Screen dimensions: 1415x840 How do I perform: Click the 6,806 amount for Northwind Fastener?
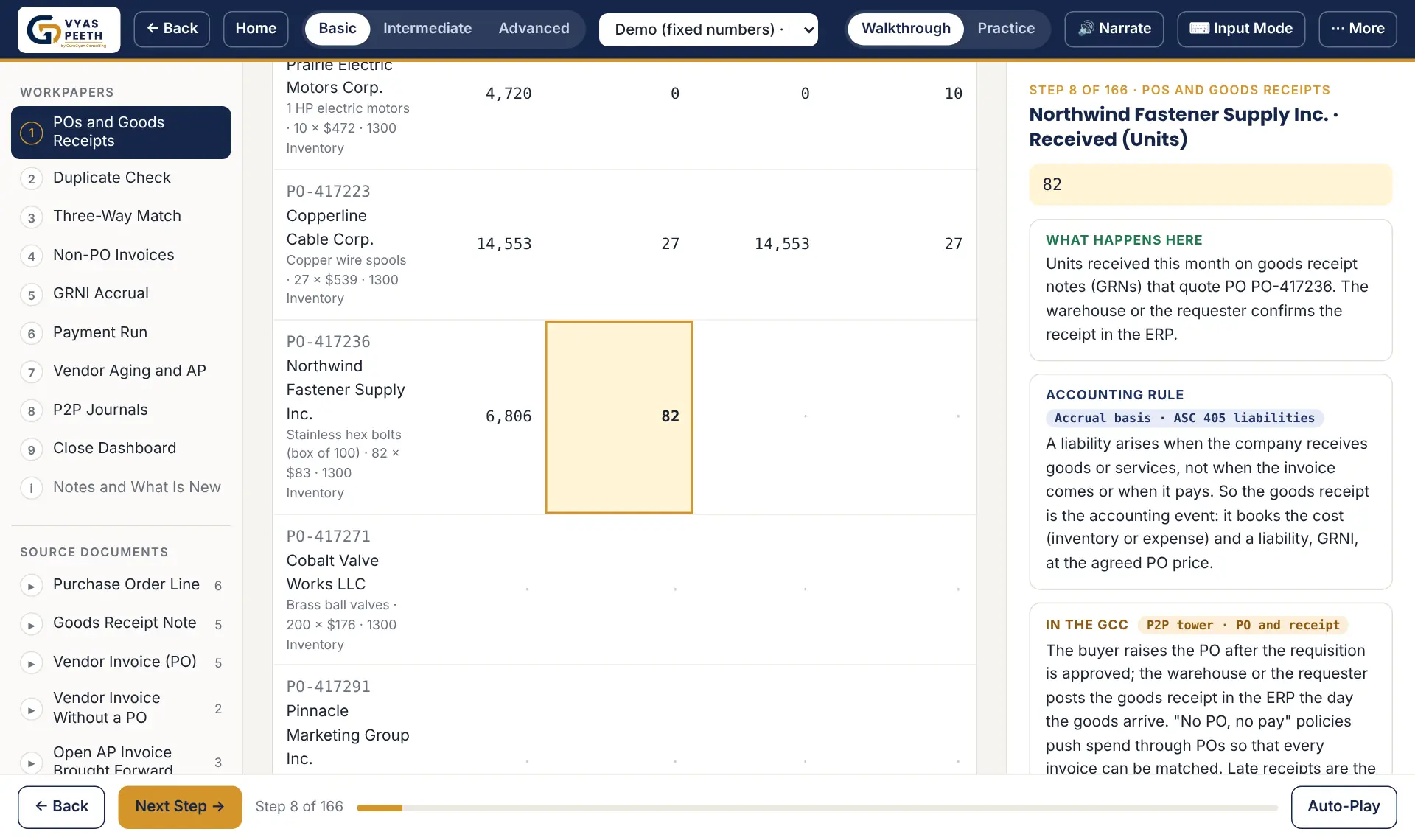[x=508, y=417]
